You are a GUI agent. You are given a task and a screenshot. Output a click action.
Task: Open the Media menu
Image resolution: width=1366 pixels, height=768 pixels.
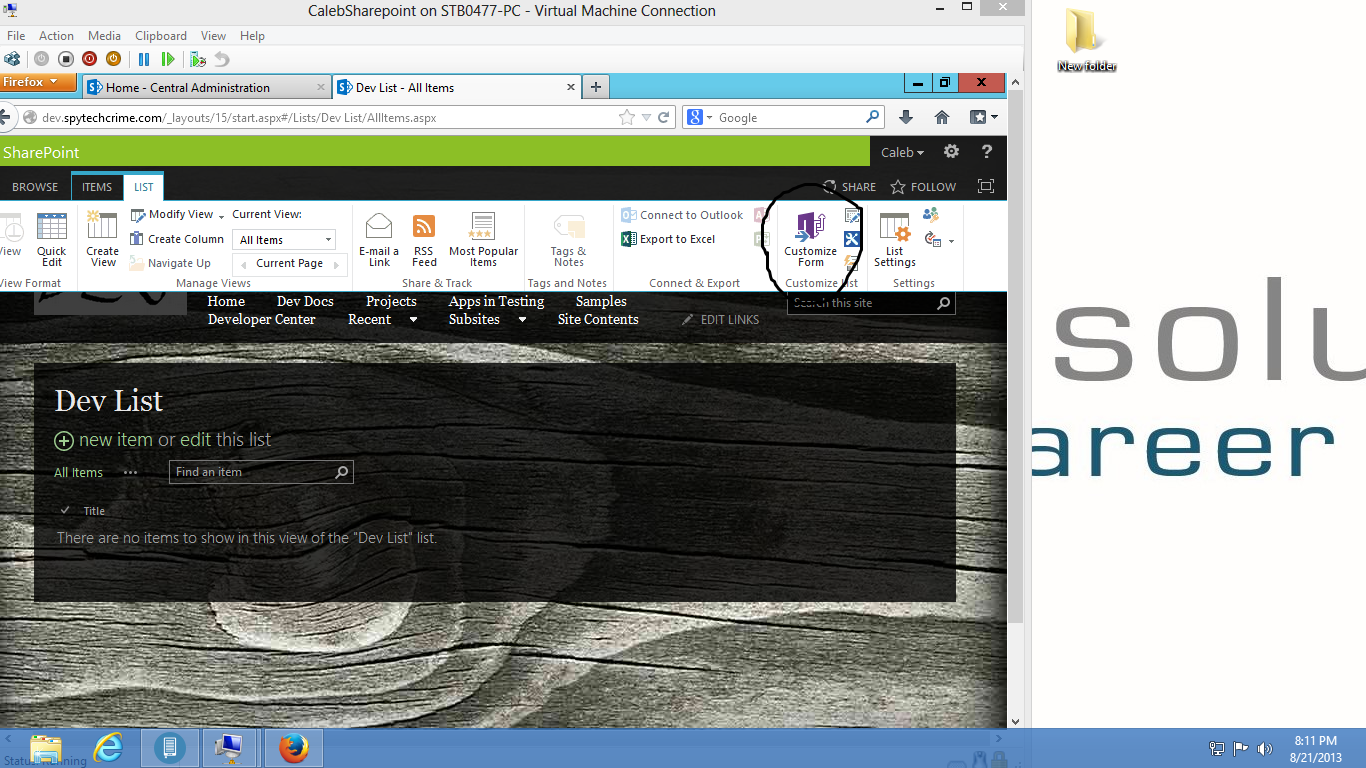pyautogui.click(x=105, y=36)
